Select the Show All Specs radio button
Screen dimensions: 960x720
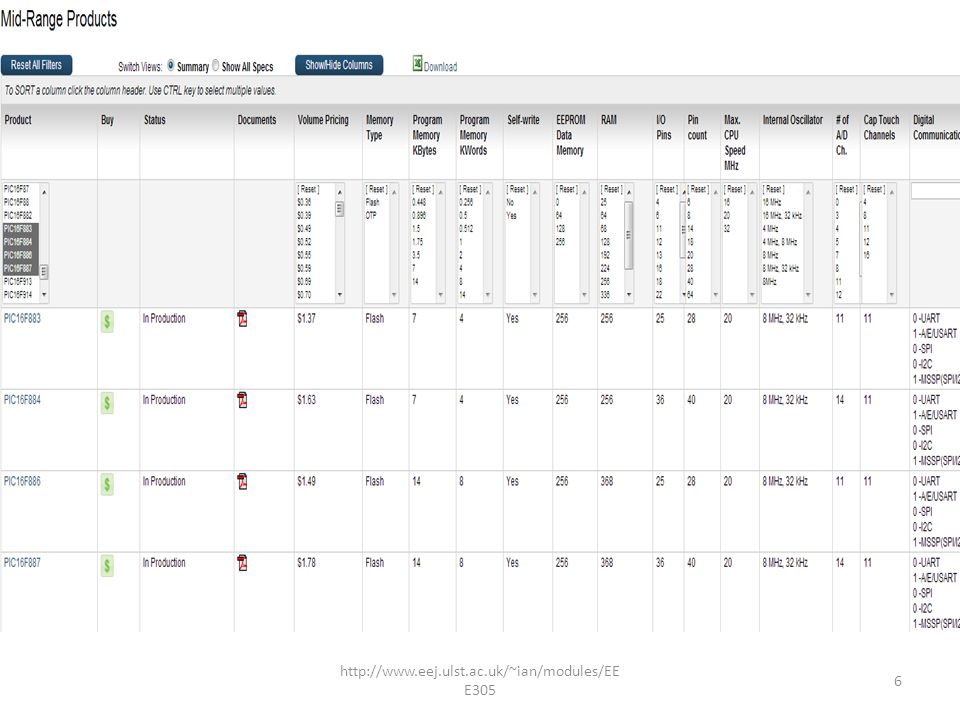point(216,65)
